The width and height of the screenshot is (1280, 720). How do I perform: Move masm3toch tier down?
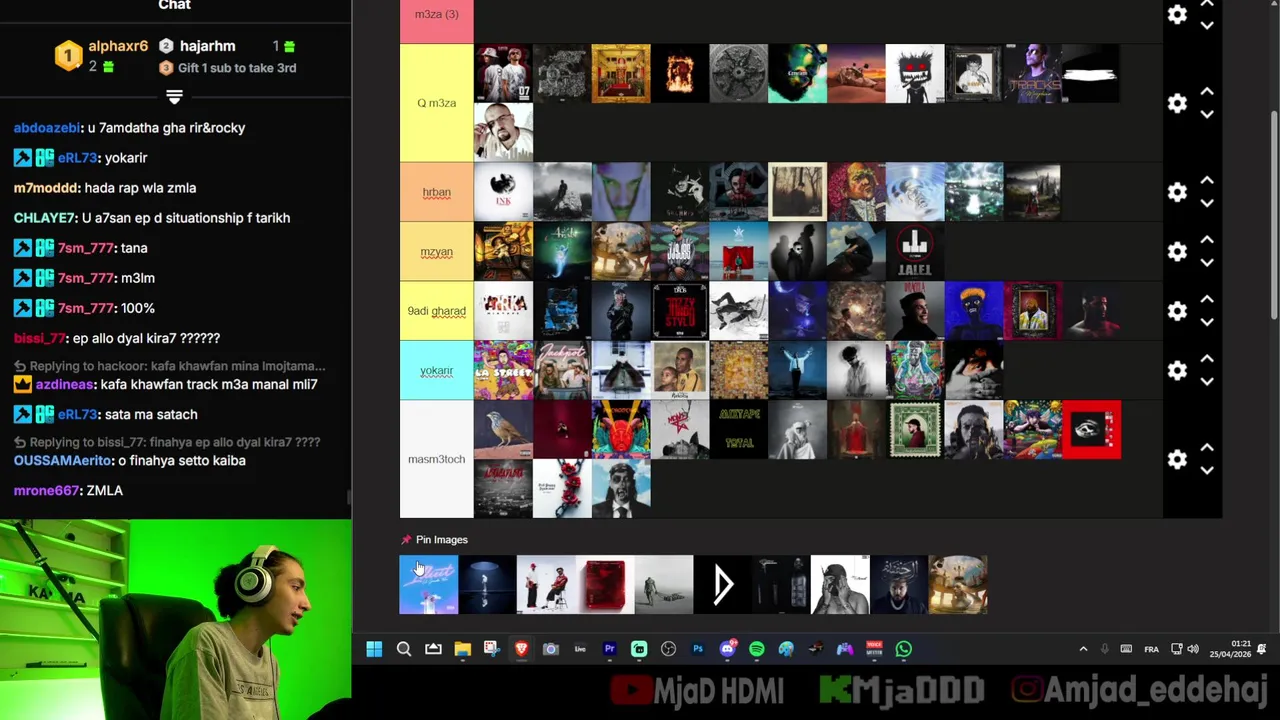click(x=1207, y=470)
